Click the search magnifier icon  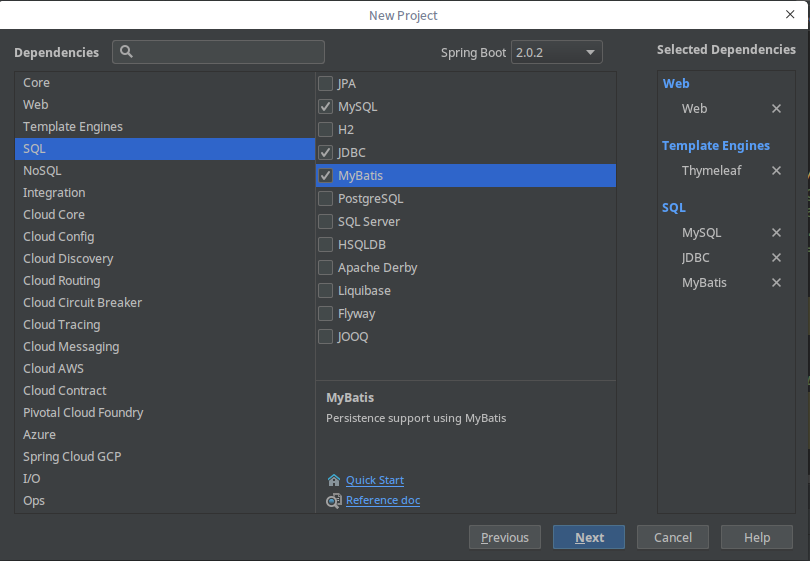127,52
